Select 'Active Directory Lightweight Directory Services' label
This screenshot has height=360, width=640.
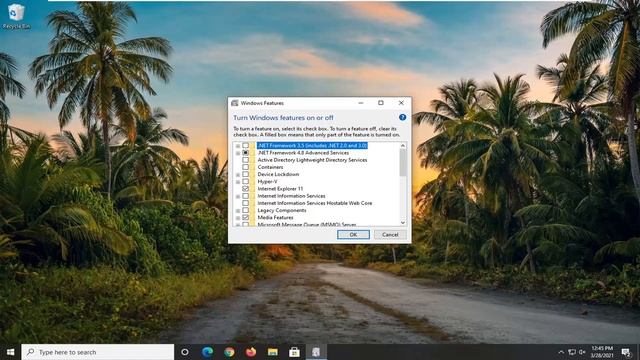click(312, 160)
